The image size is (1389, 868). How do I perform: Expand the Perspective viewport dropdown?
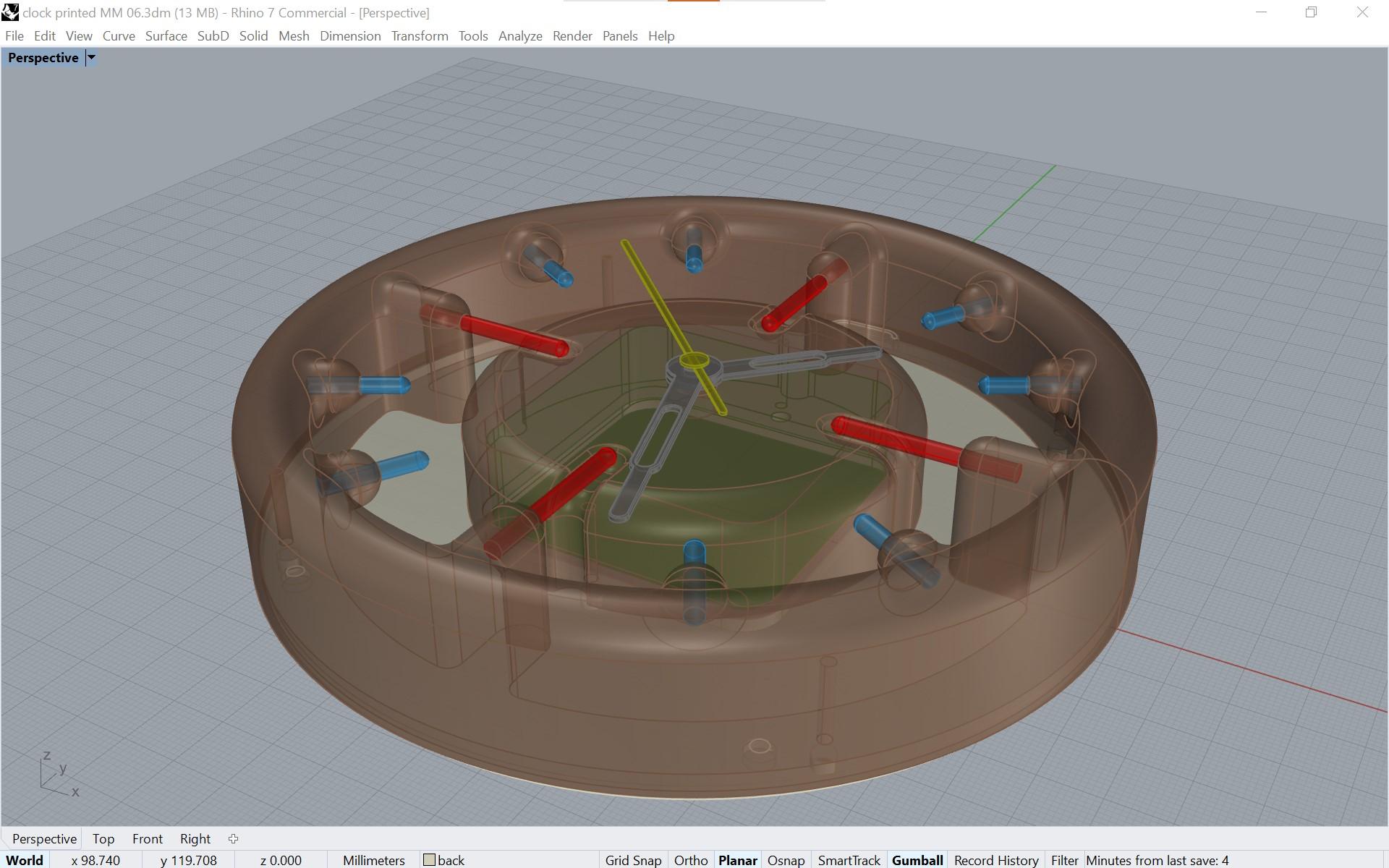point(90,57)
